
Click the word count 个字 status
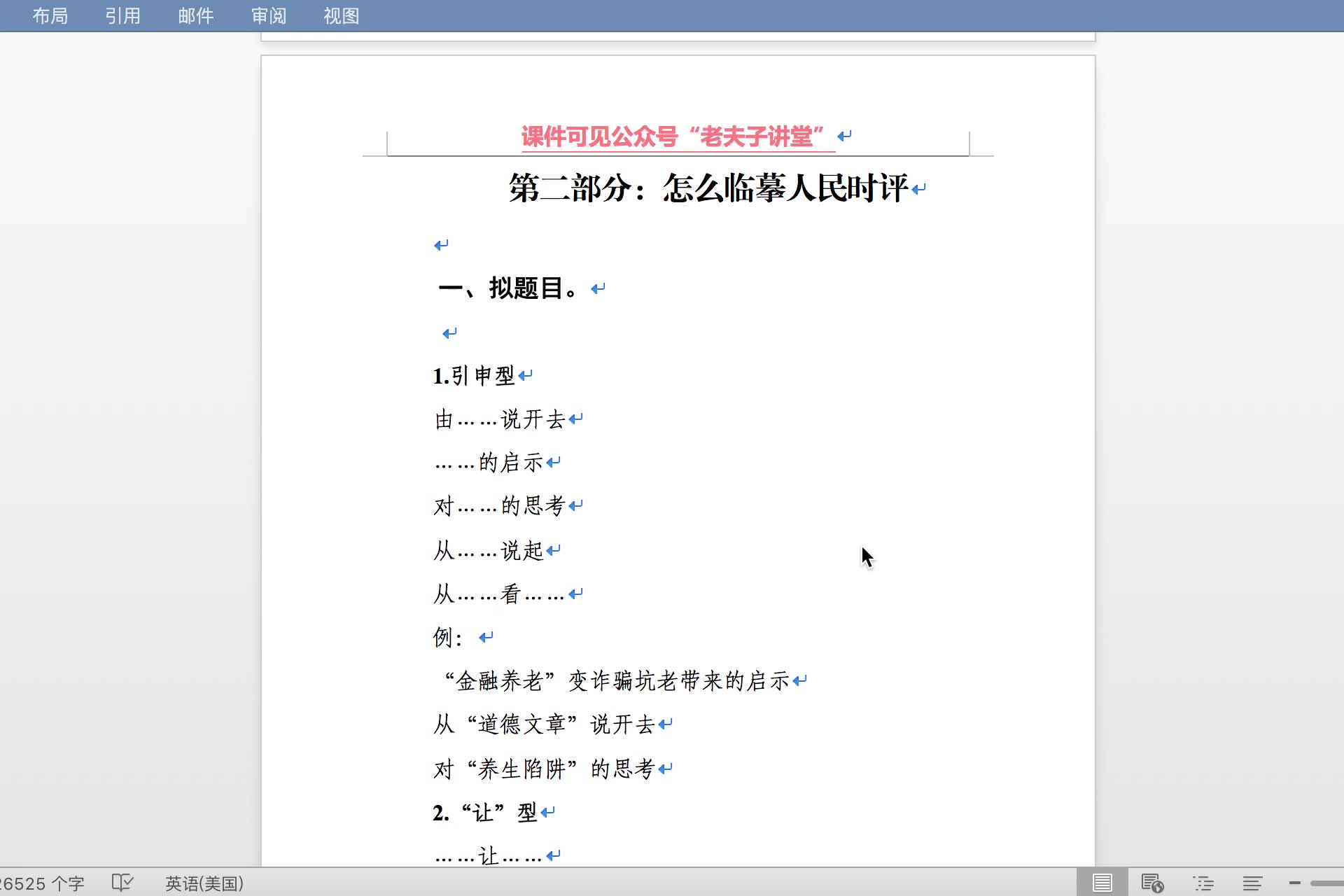pos(42,883)
